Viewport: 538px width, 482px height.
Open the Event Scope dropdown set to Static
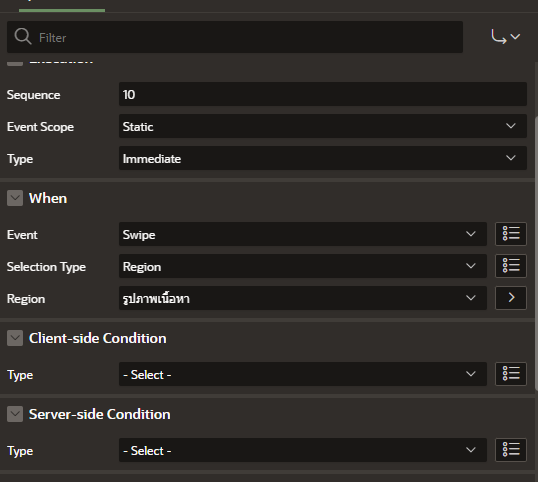323,126
